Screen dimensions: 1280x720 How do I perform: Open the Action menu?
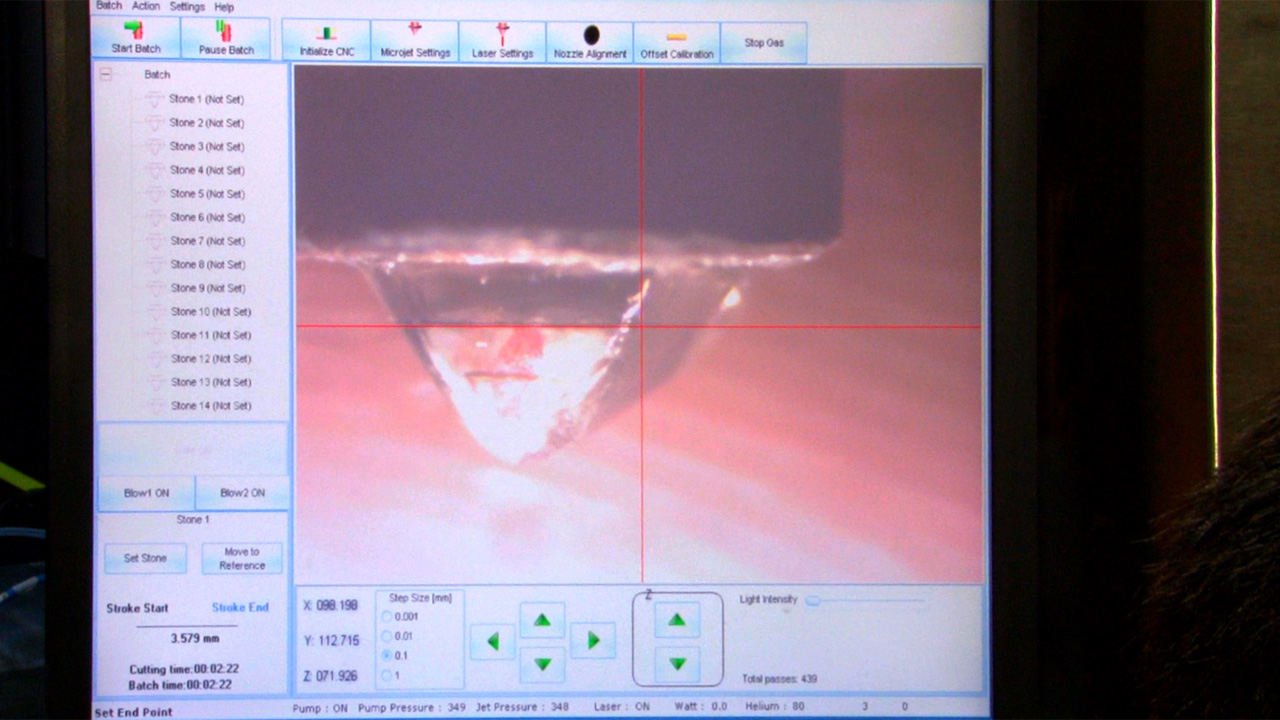pyautogui.click(x=146, y=6)
